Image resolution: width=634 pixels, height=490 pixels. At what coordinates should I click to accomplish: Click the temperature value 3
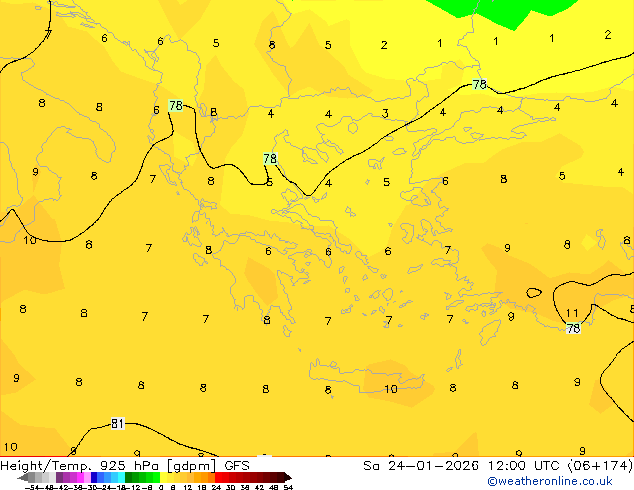[385, 114]
